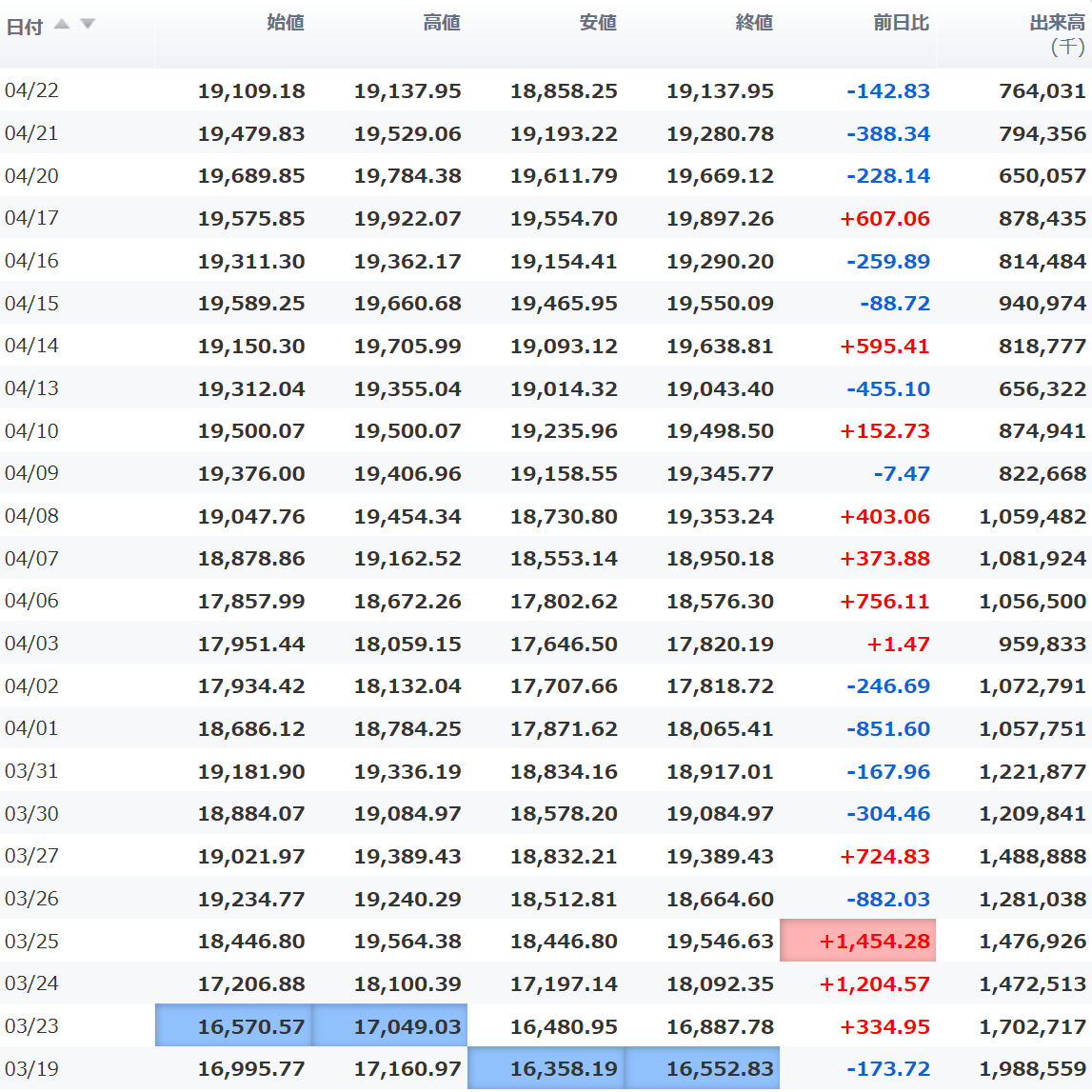Select change value +595.41
This screenshot has width=1092, height=1092.
point(885,347)
